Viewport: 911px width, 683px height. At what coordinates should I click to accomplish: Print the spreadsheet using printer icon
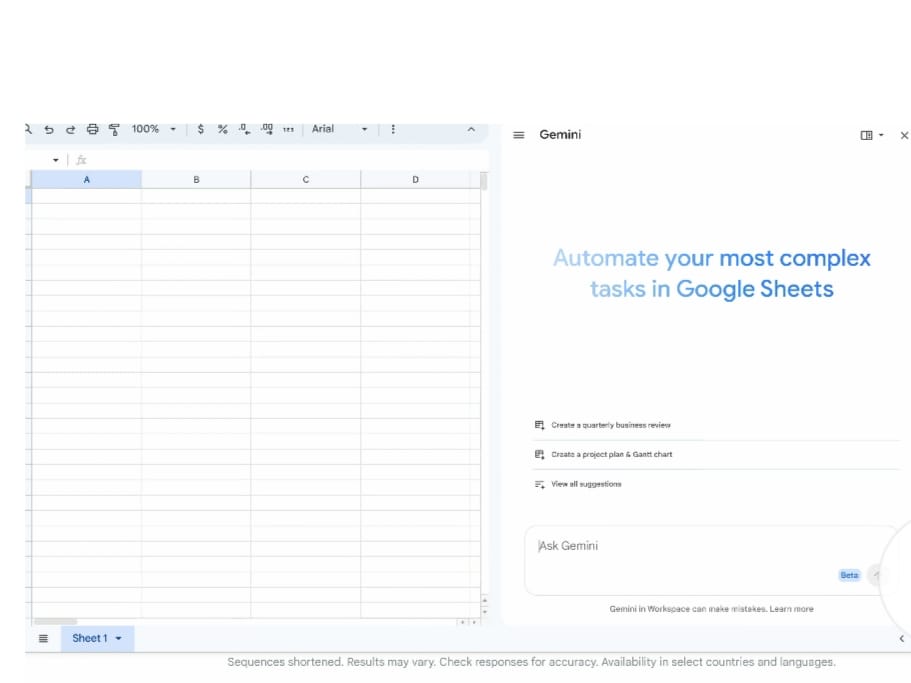(92, 129)
